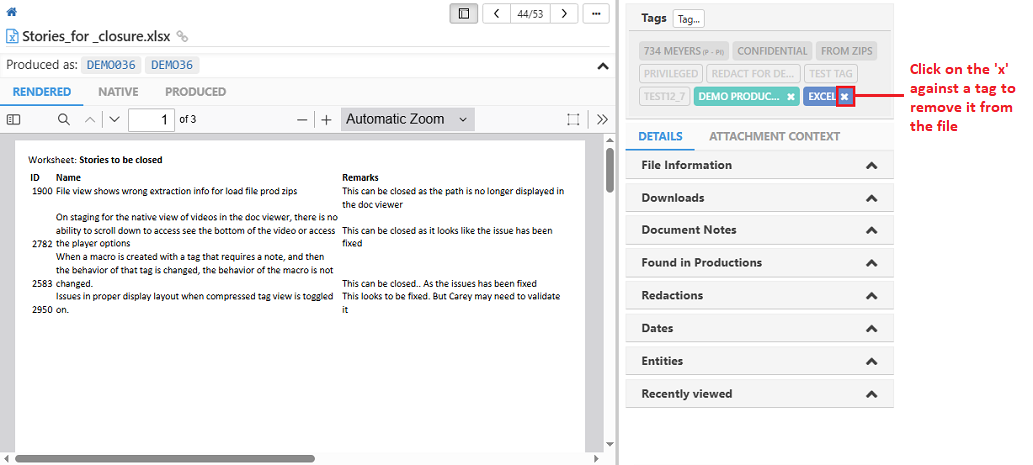Toggle the viewer sidebar icon
1033x465 pixels.
click(x=14, y=119)
